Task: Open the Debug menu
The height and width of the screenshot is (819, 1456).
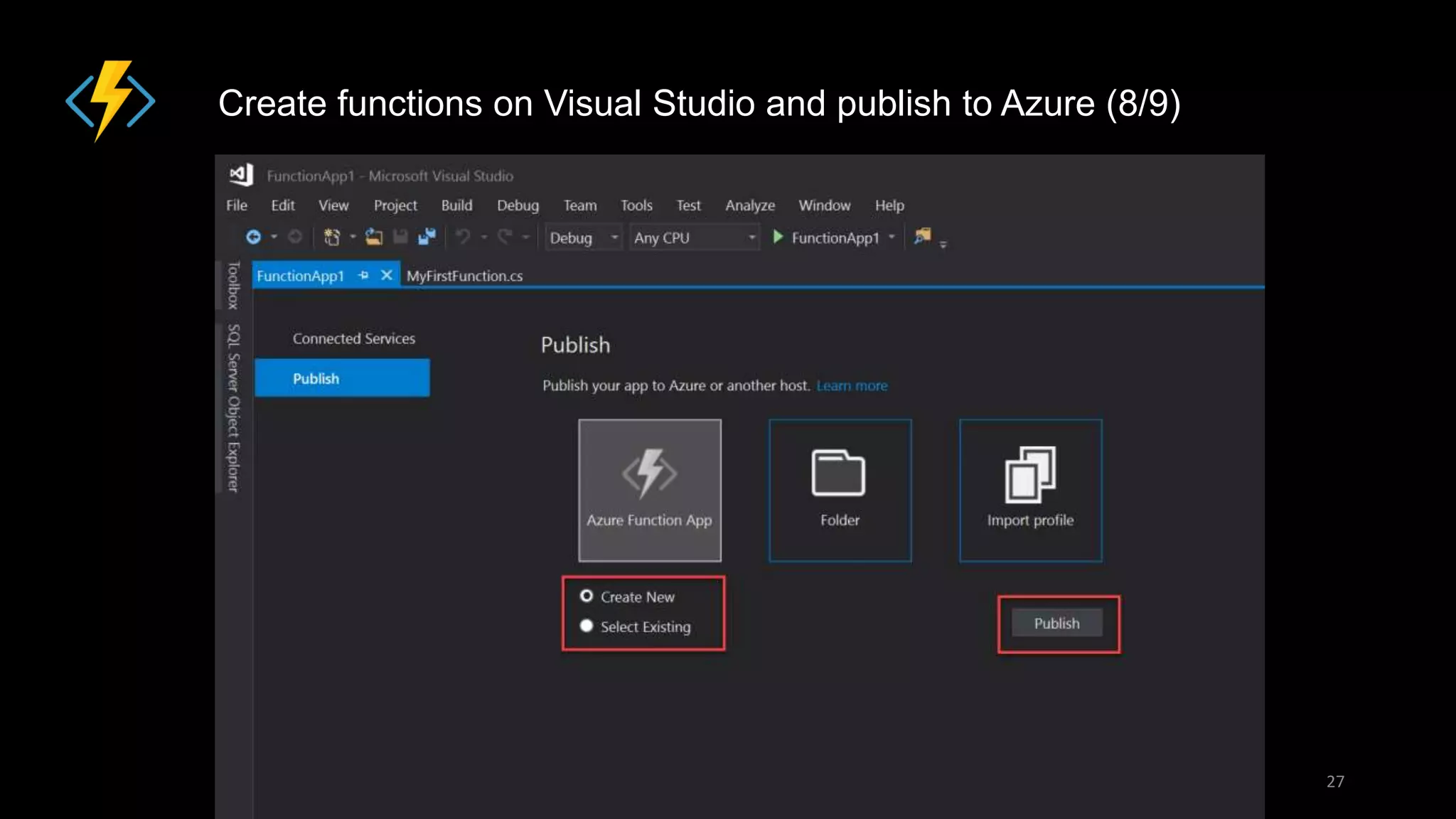Action: tap(518, 205)
